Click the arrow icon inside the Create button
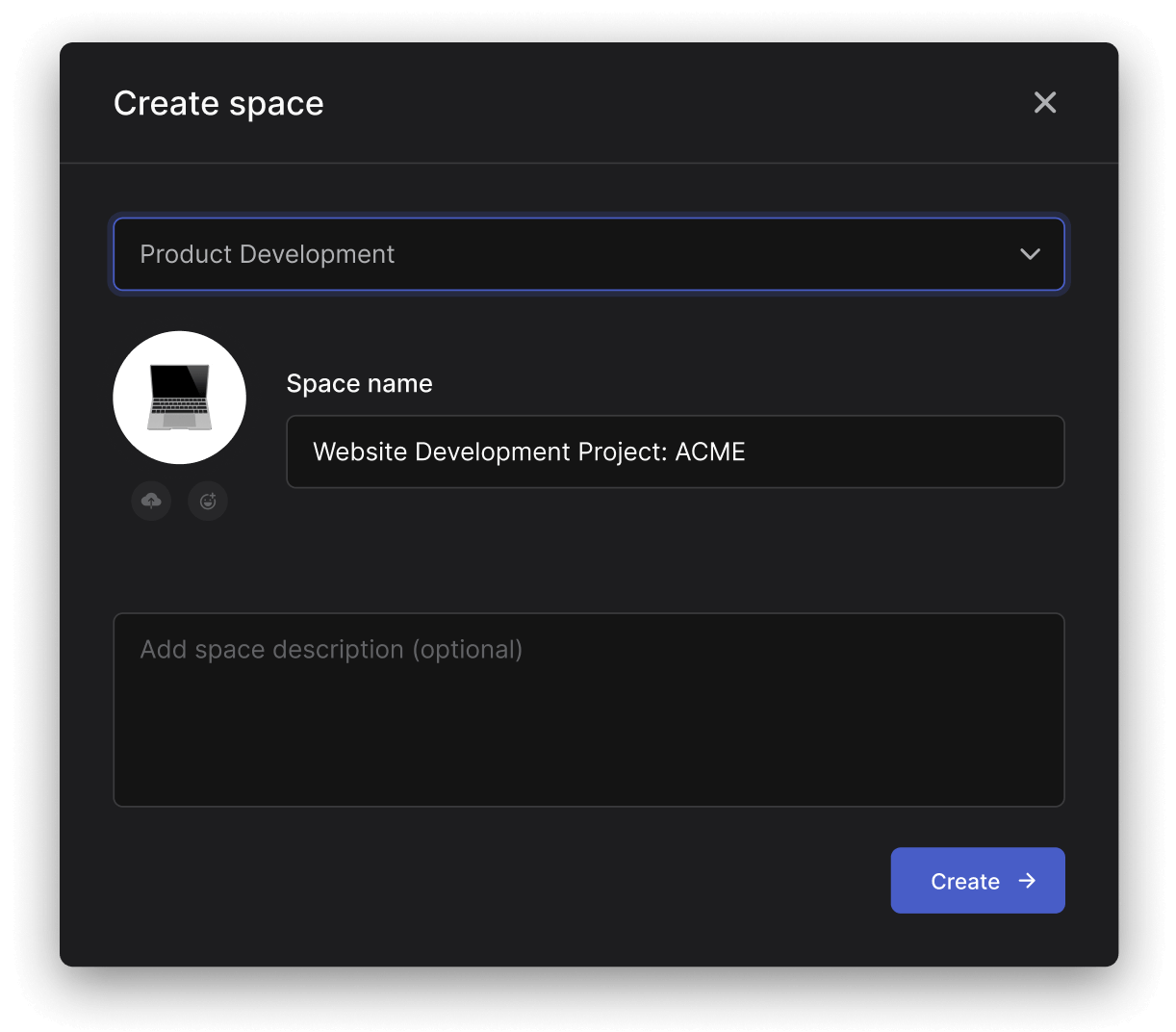1176x1032 pixels. (1028, 880)
